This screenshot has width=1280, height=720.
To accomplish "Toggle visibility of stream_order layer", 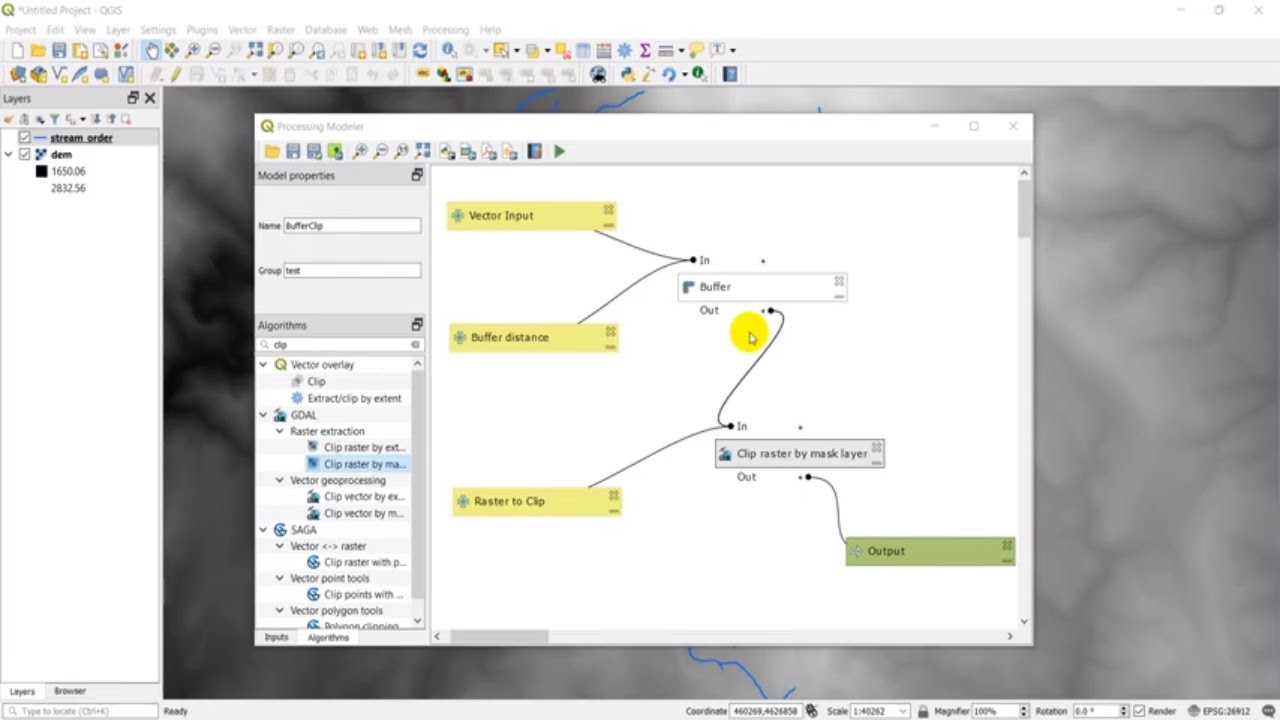I will pos(25,138).
